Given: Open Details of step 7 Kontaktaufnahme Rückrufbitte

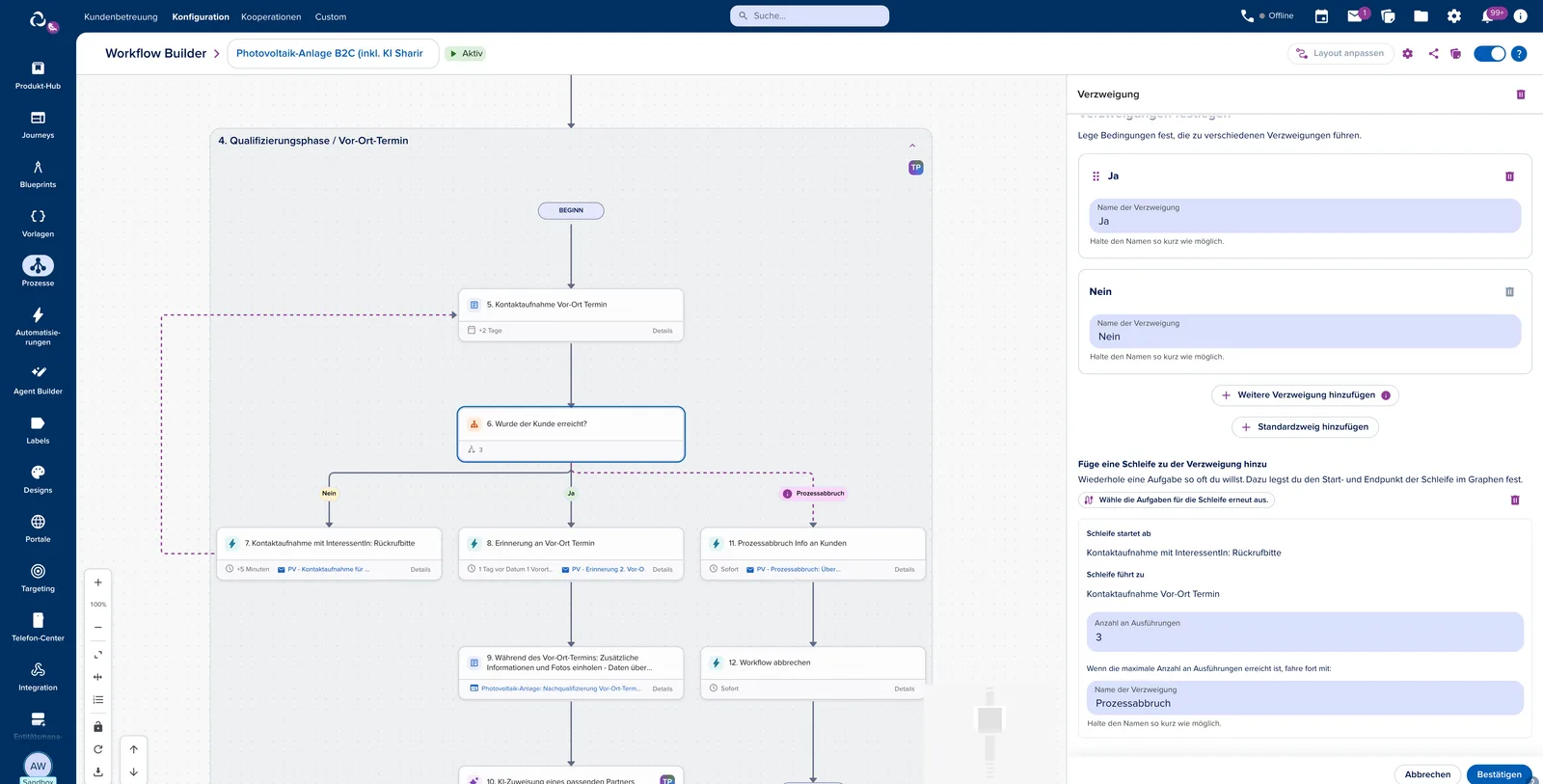Looking at the screenshot, I should point(420,570).
